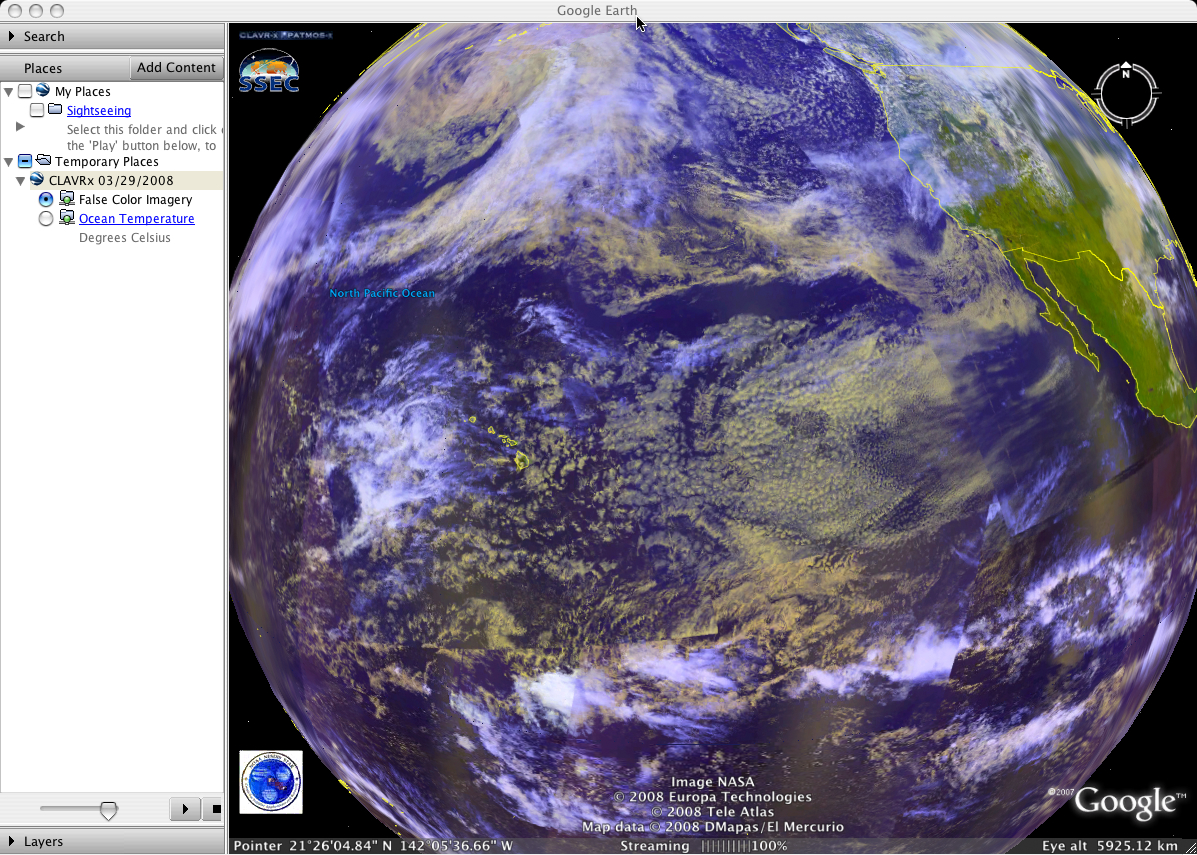Expand the Sightseeing folder arrow
The width and height of the screenshot is (1197, 855).
[21, 127]
